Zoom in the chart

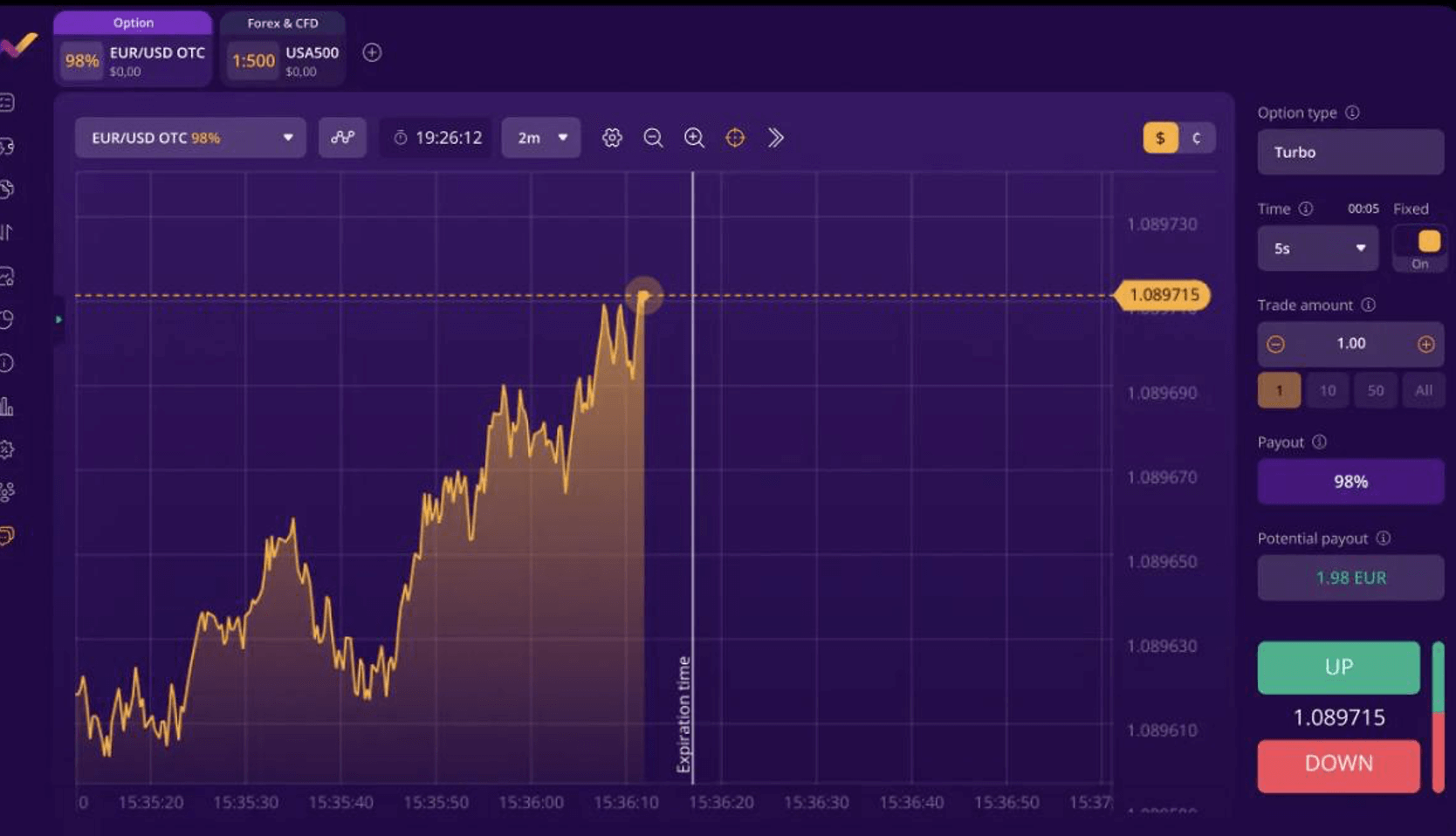pos(694,138)
